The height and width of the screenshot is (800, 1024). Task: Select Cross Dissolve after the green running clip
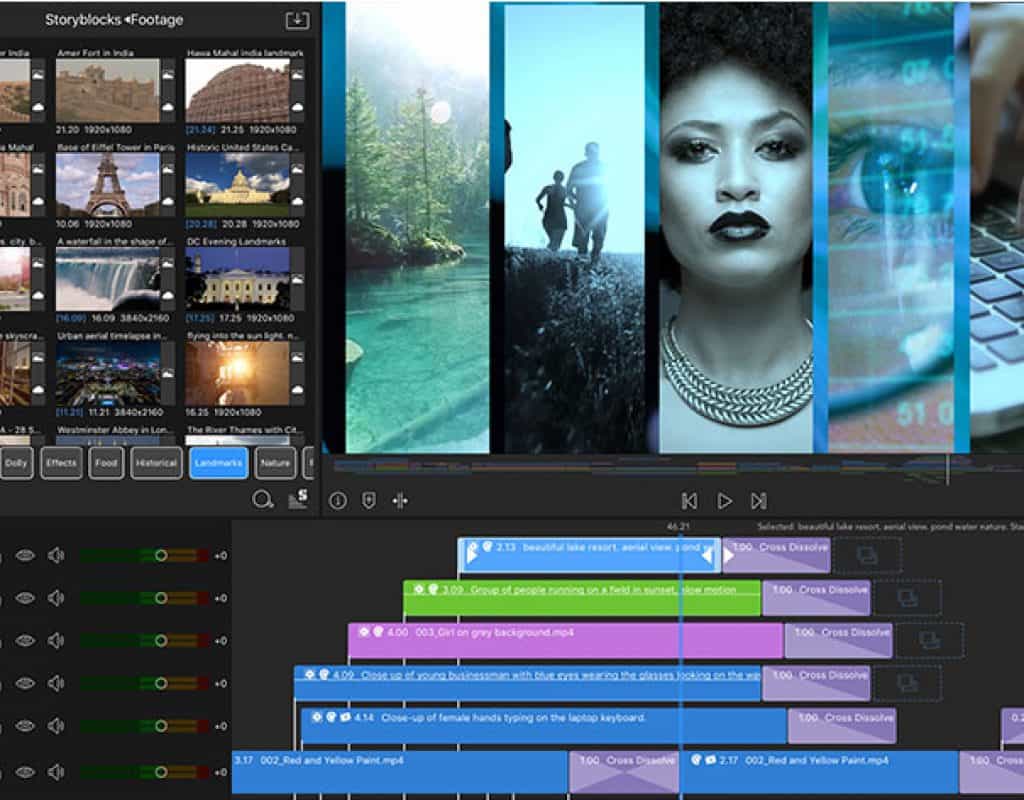[816, 598]
